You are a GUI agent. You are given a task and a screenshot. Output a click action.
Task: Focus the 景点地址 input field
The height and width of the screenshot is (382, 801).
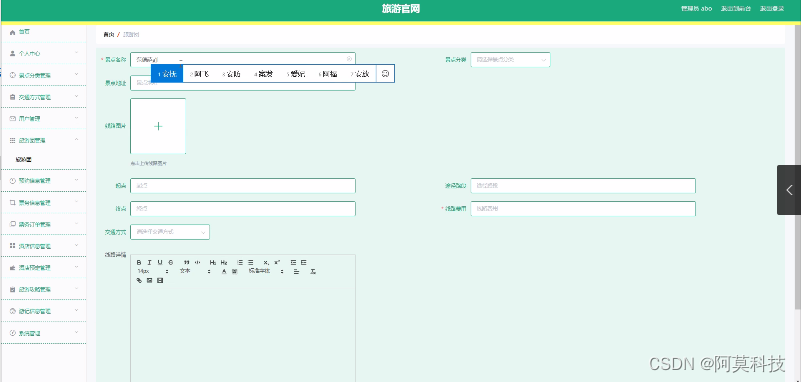pos(243,83)
